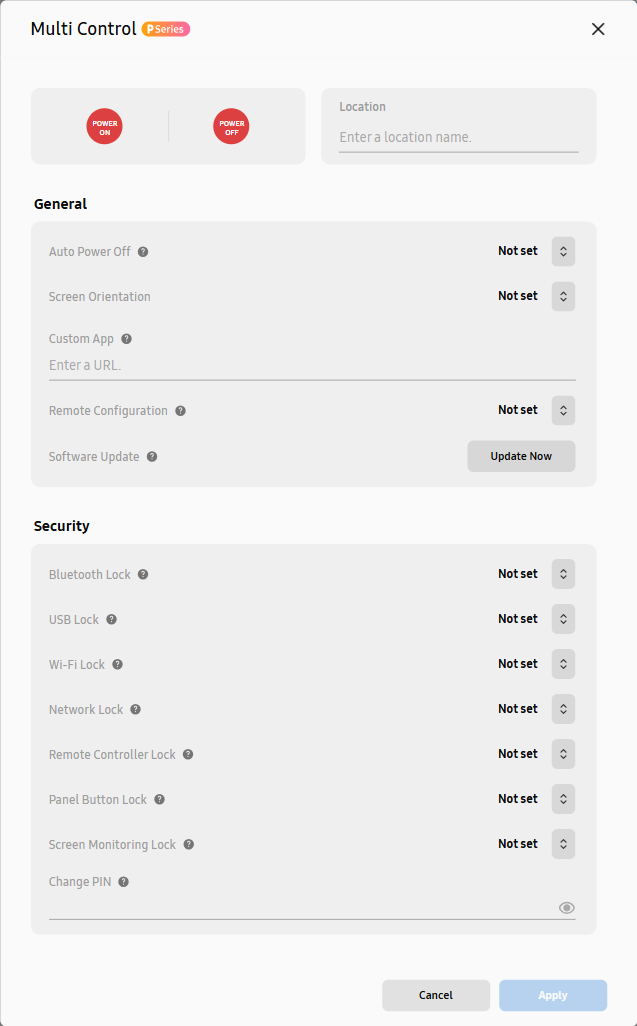This screenshot has height=1026, width=637.
Task: Click help icon beside Custom App
Action: click(x=127, y=339)
